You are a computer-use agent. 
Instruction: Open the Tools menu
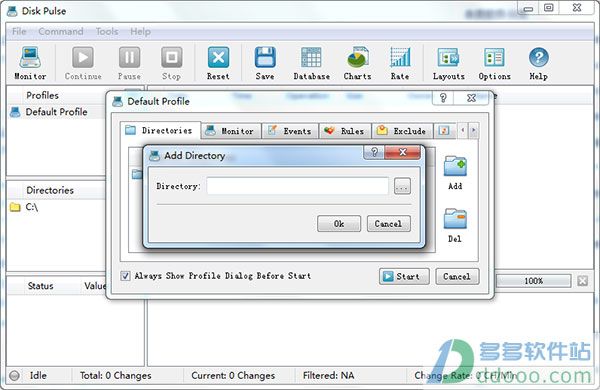pos(107,31)
